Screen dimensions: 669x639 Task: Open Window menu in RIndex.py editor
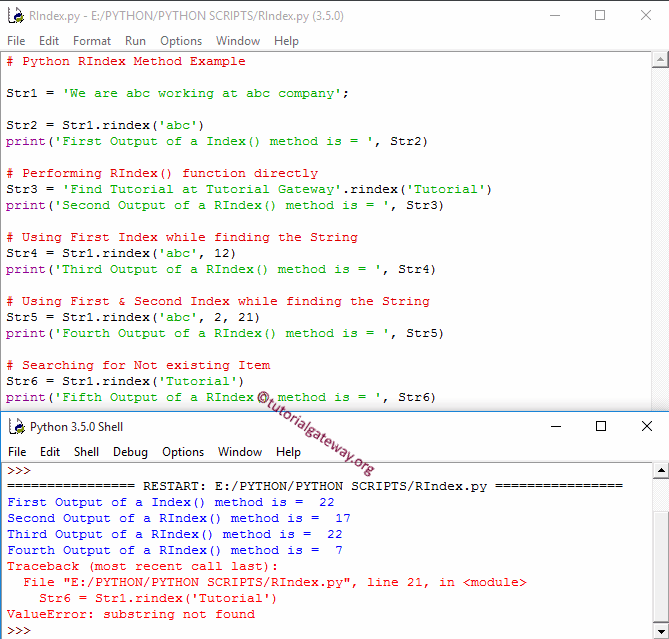[238, 41]
